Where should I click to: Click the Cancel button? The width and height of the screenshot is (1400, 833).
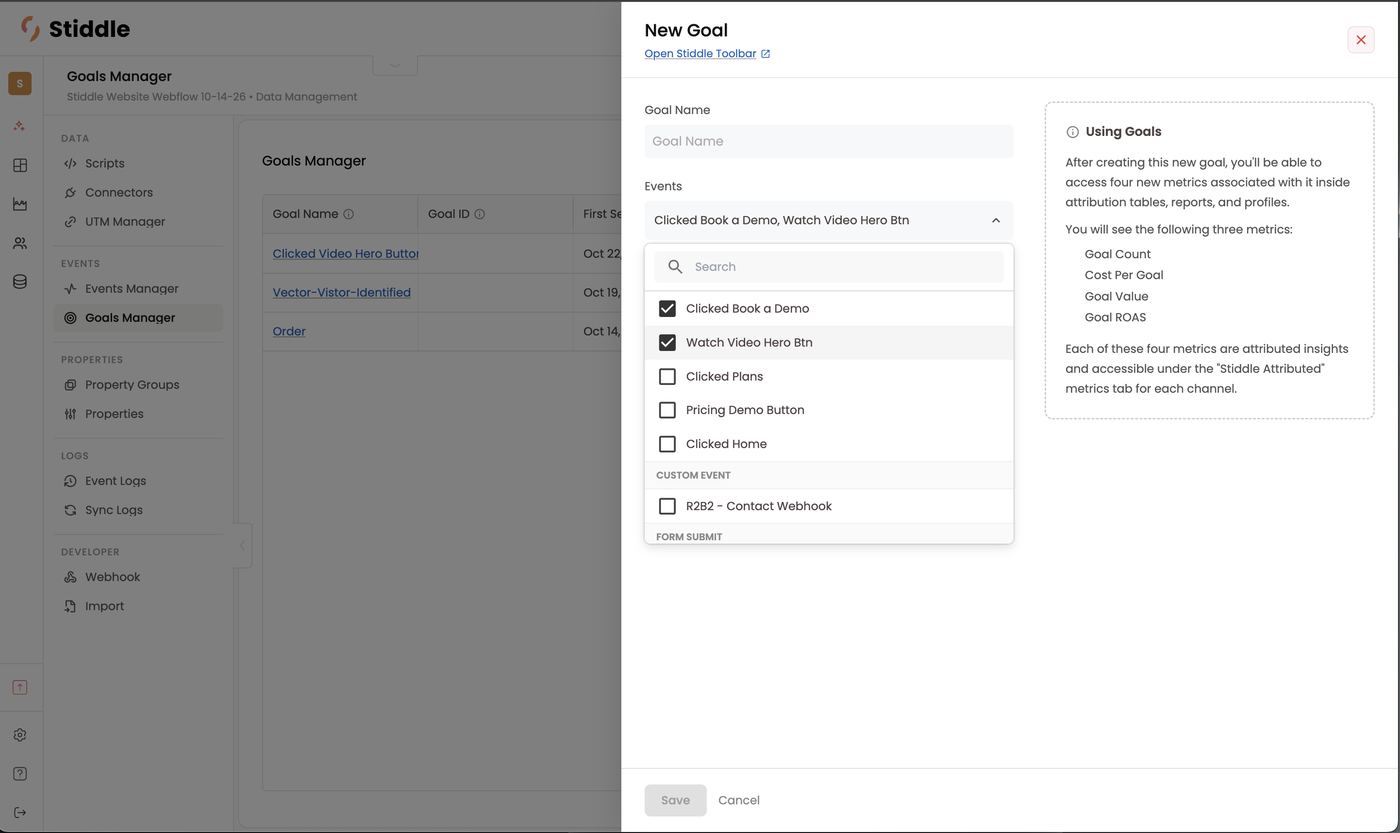(x=739, y=800)
